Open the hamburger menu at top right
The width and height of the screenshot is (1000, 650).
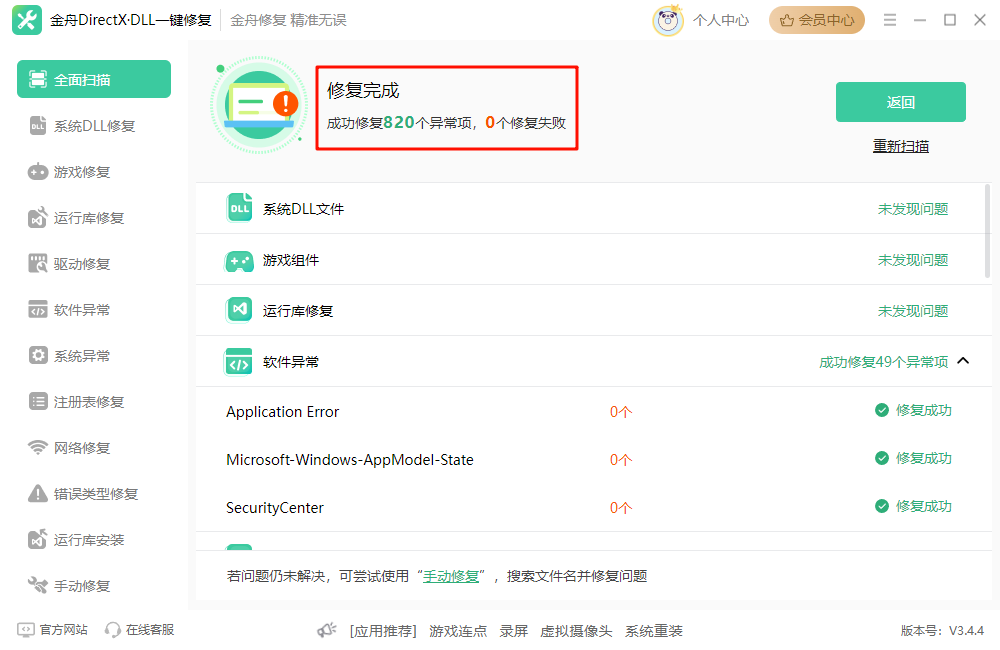pos(889,19)
